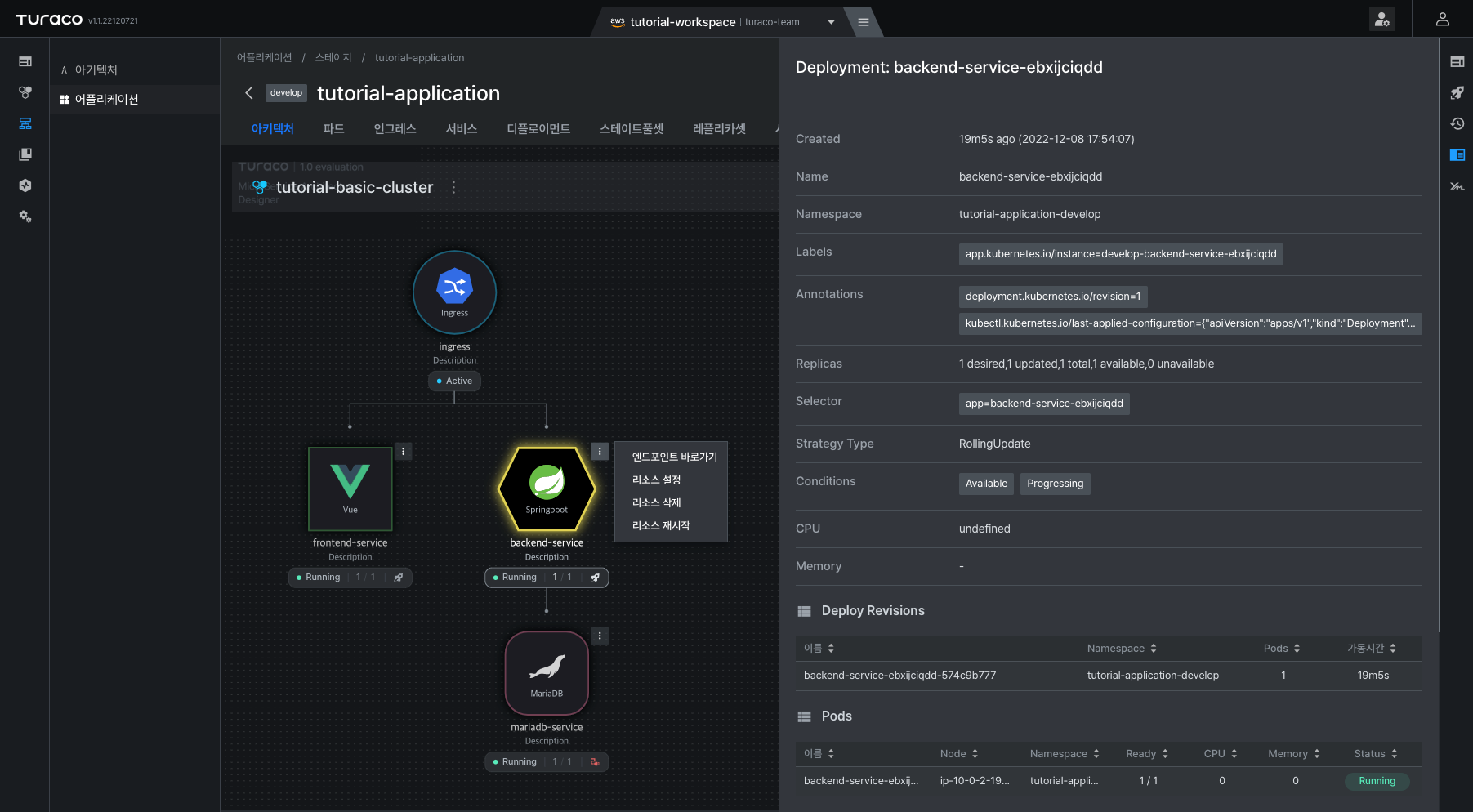Open tutorial-workspace dropdown arrow
The width and height of the screenshot is (1473, 812).
click(831, 22)
